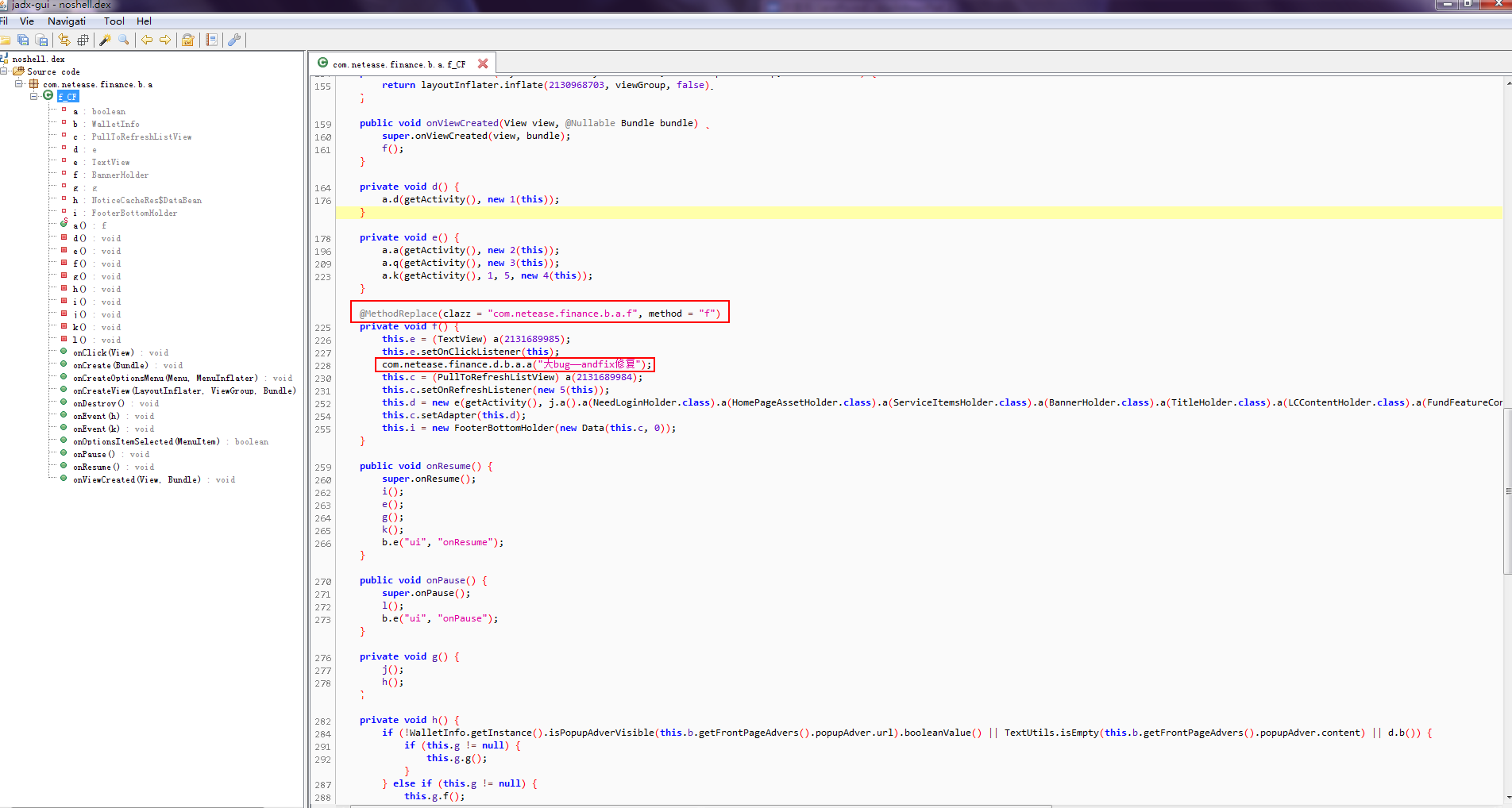Open the View menu
This screenshot has height=808, width=1512.
tap(27, 21)
